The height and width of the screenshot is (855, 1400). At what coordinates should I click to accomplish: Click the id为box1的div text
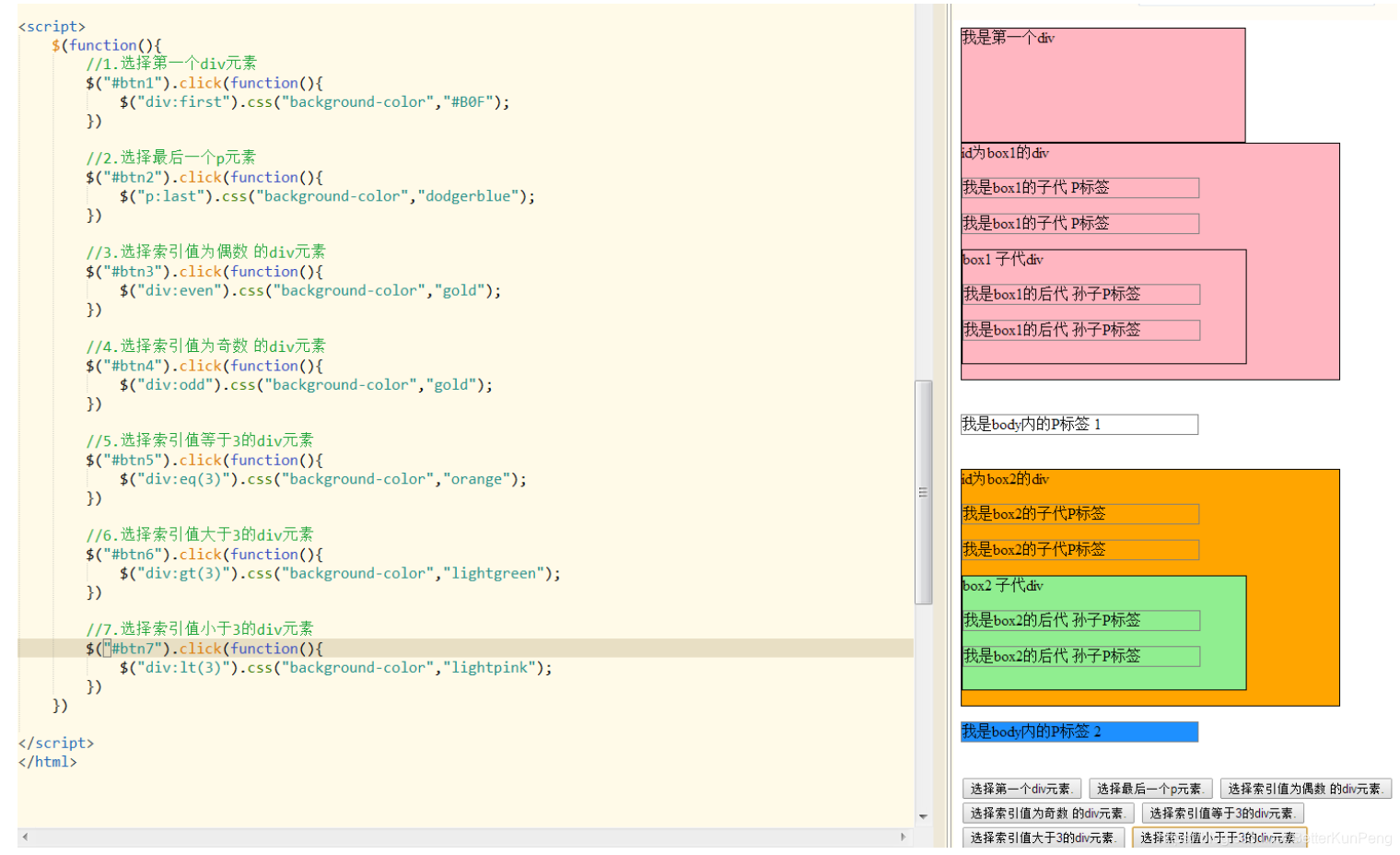[1005, 153]
